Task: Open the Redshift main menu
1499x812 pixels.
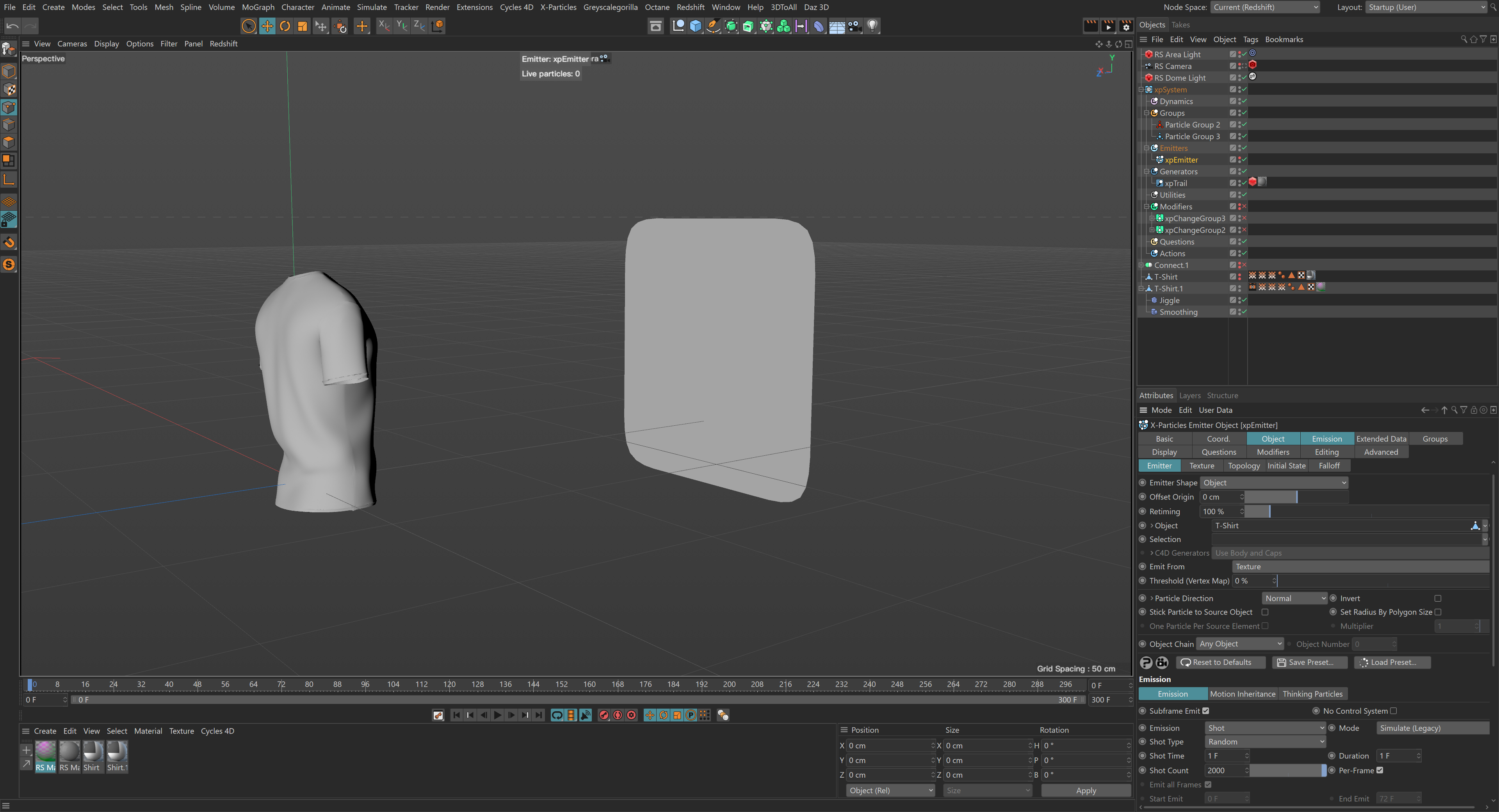Action: [690, 7]
